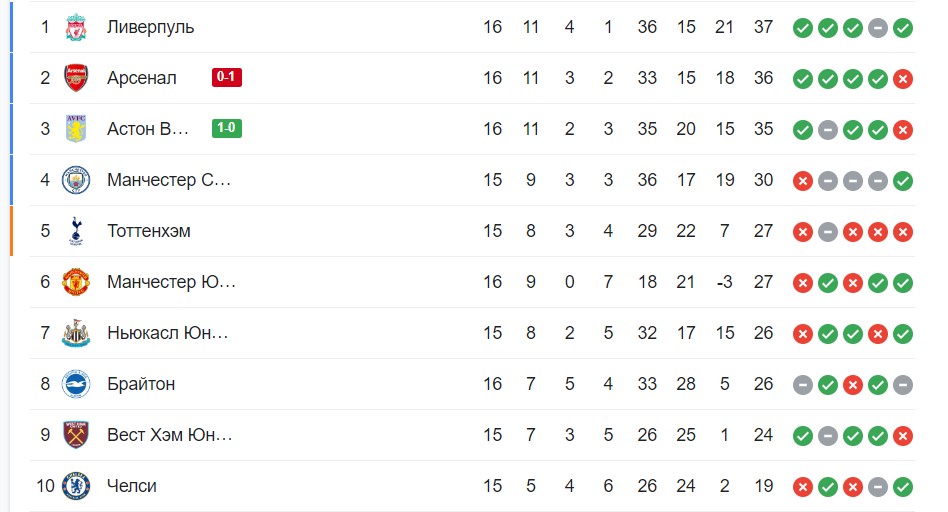Click the Newcastle United club crest

(x=76, y=333)
